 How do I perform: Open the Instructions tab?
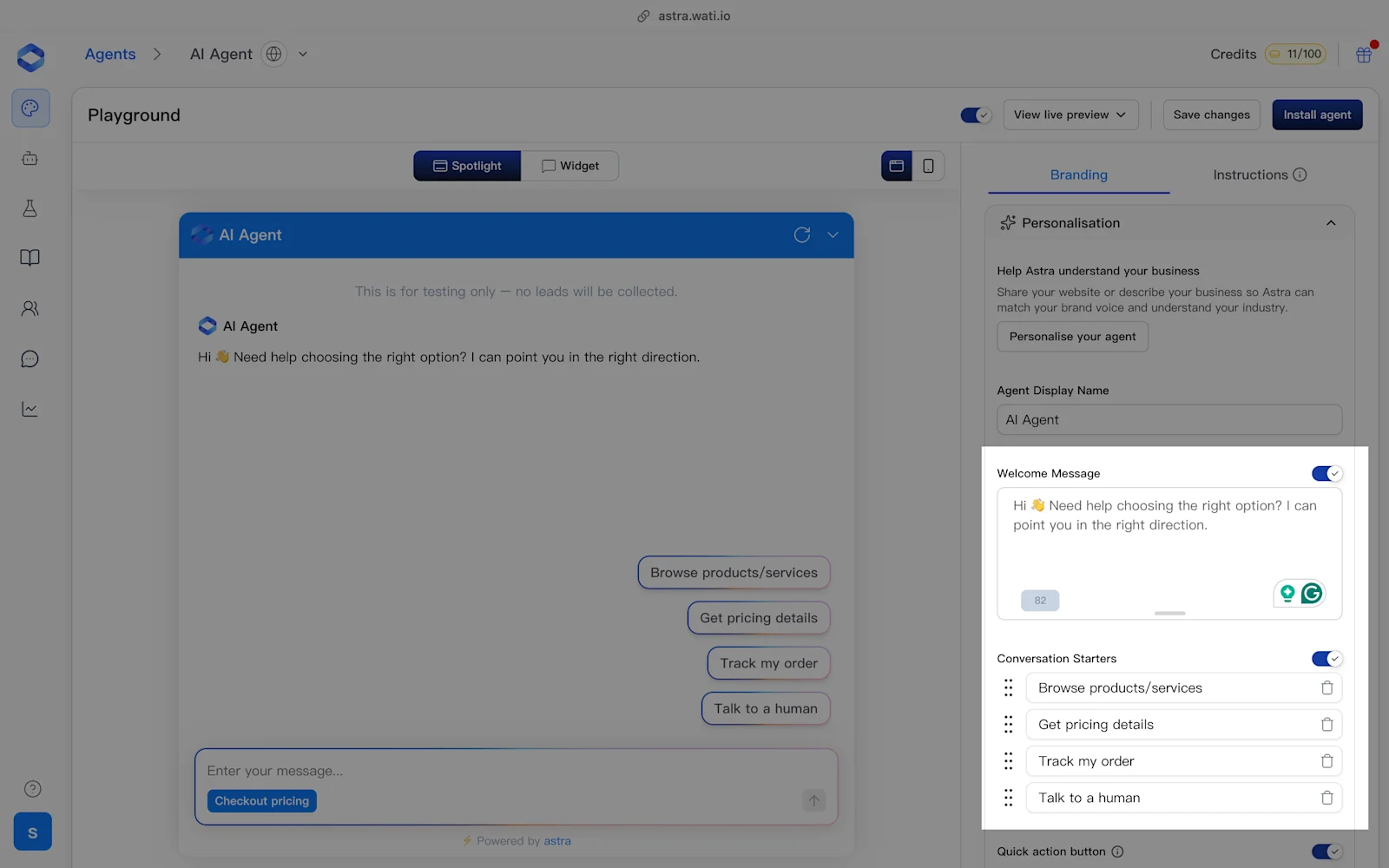point(1251,174)
